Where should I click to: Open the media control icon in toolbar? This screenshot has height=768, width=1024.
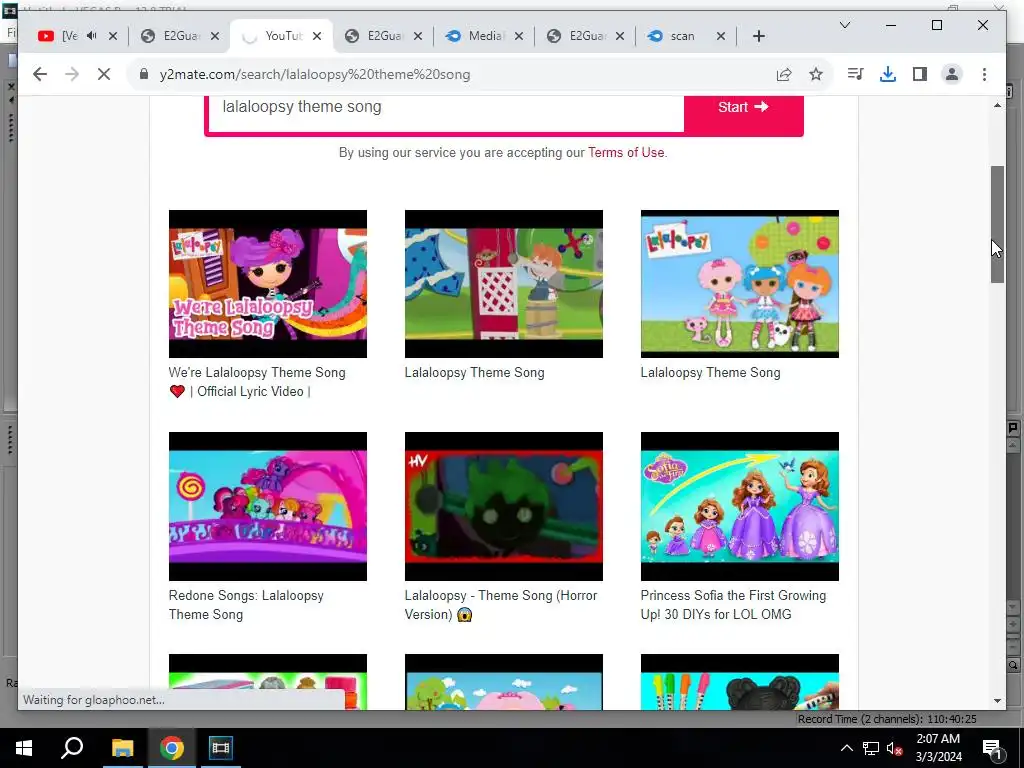(855, 74)
